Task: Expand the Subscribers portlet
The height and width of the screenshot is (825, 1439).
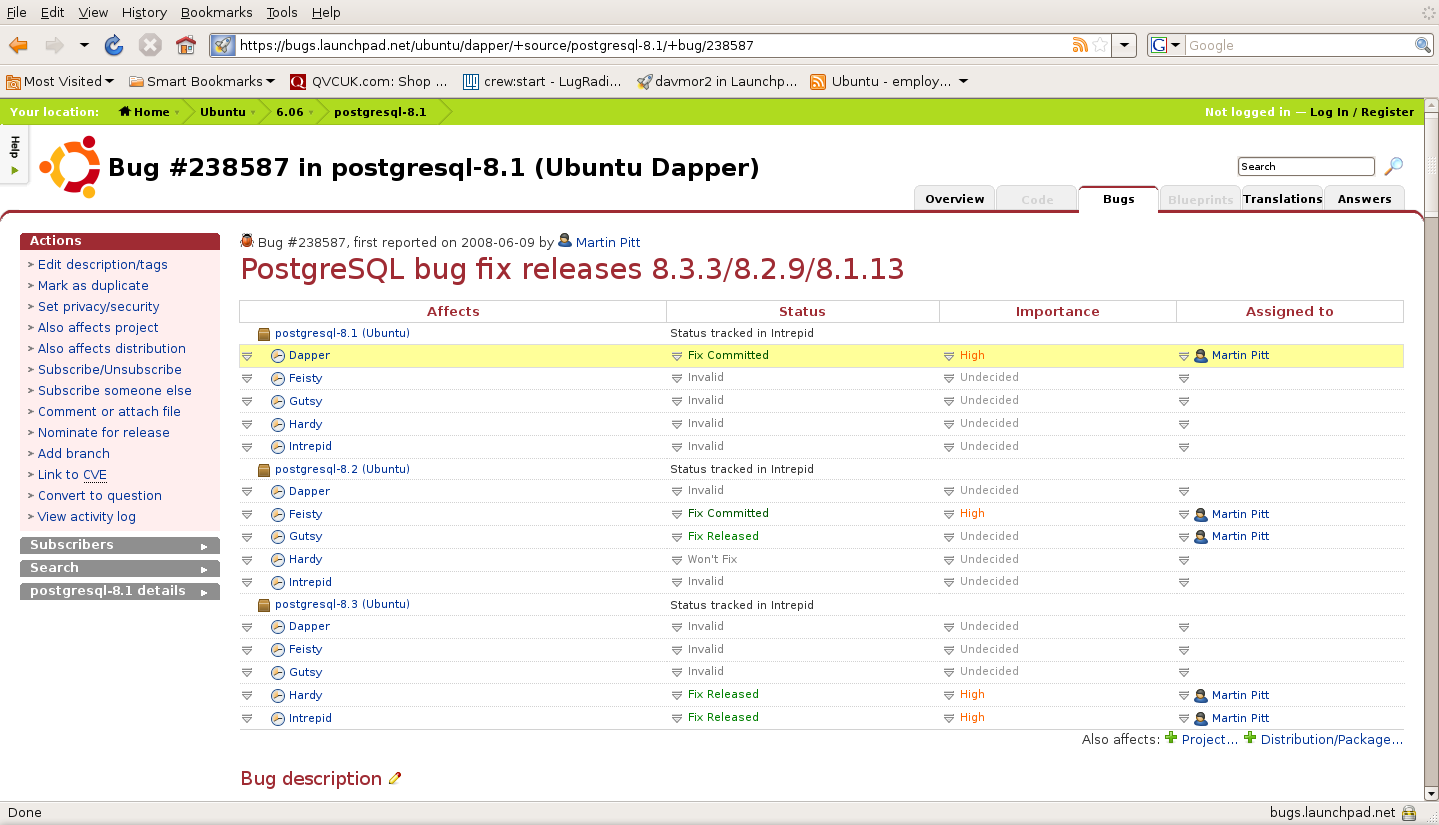Action: 204,546
